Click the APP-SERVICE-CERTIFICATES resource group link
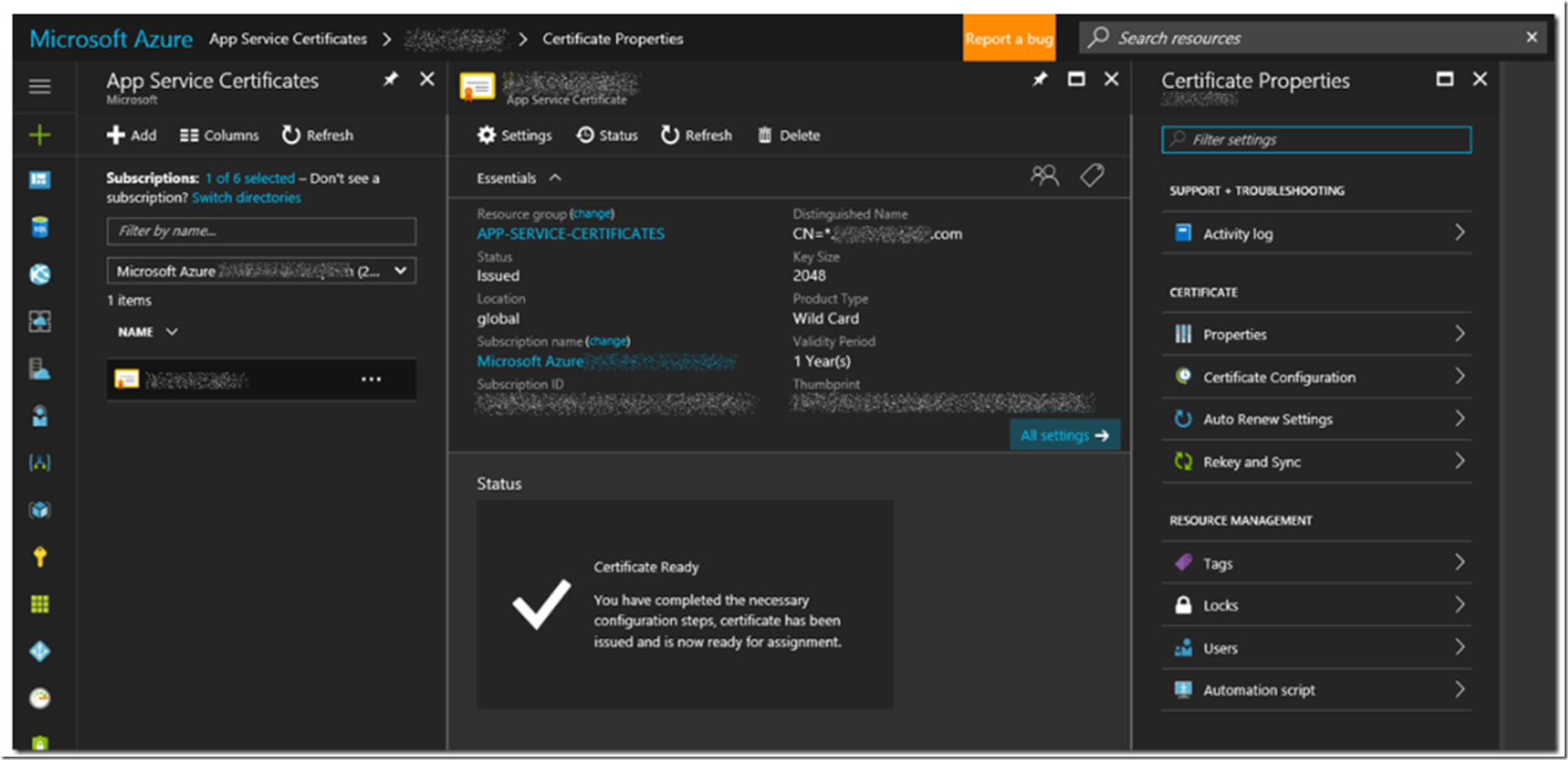The image size is (1568, 760). click(571, 234)
